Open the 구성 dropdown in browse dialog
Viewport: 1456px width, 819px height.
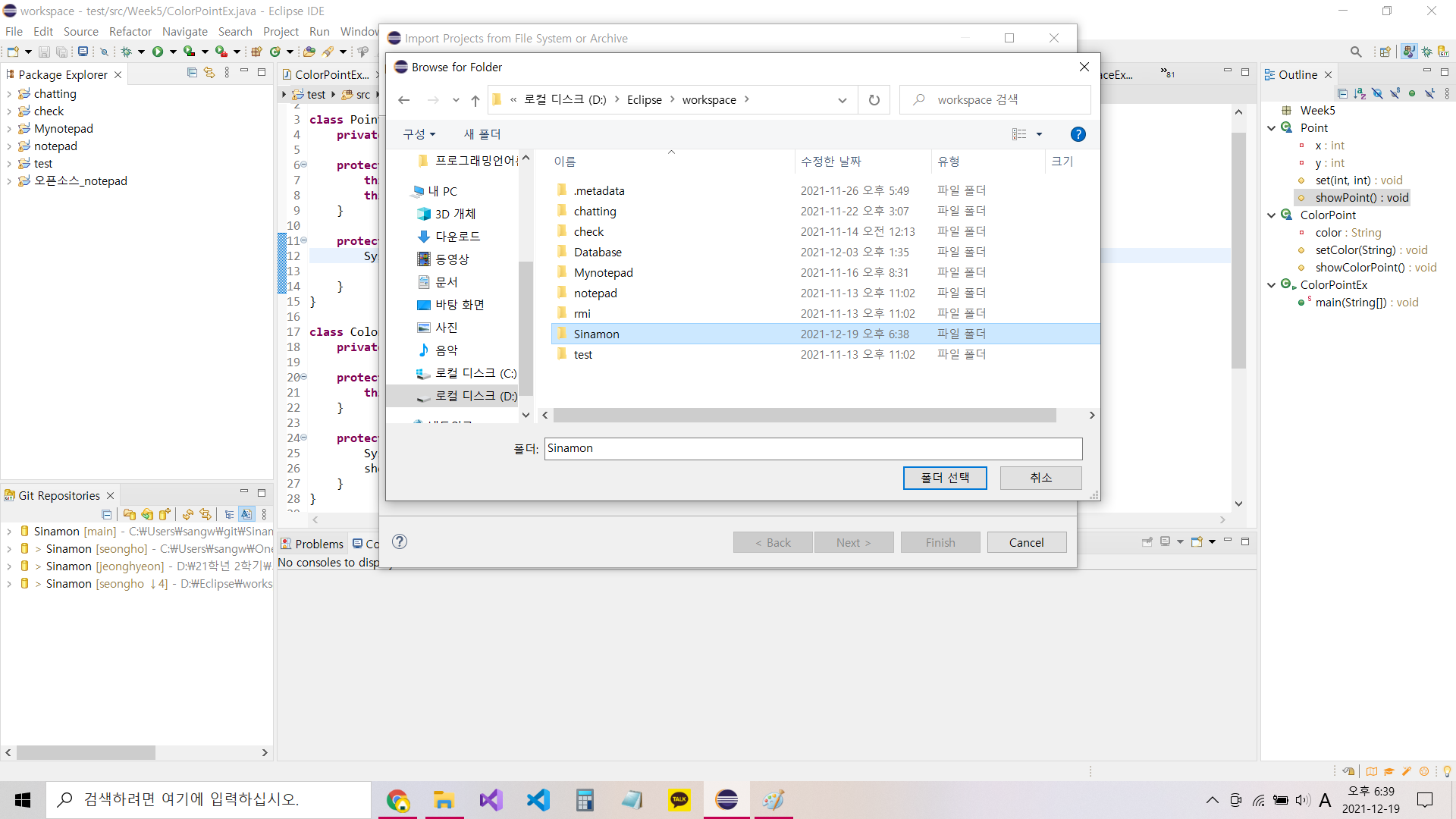419,134
